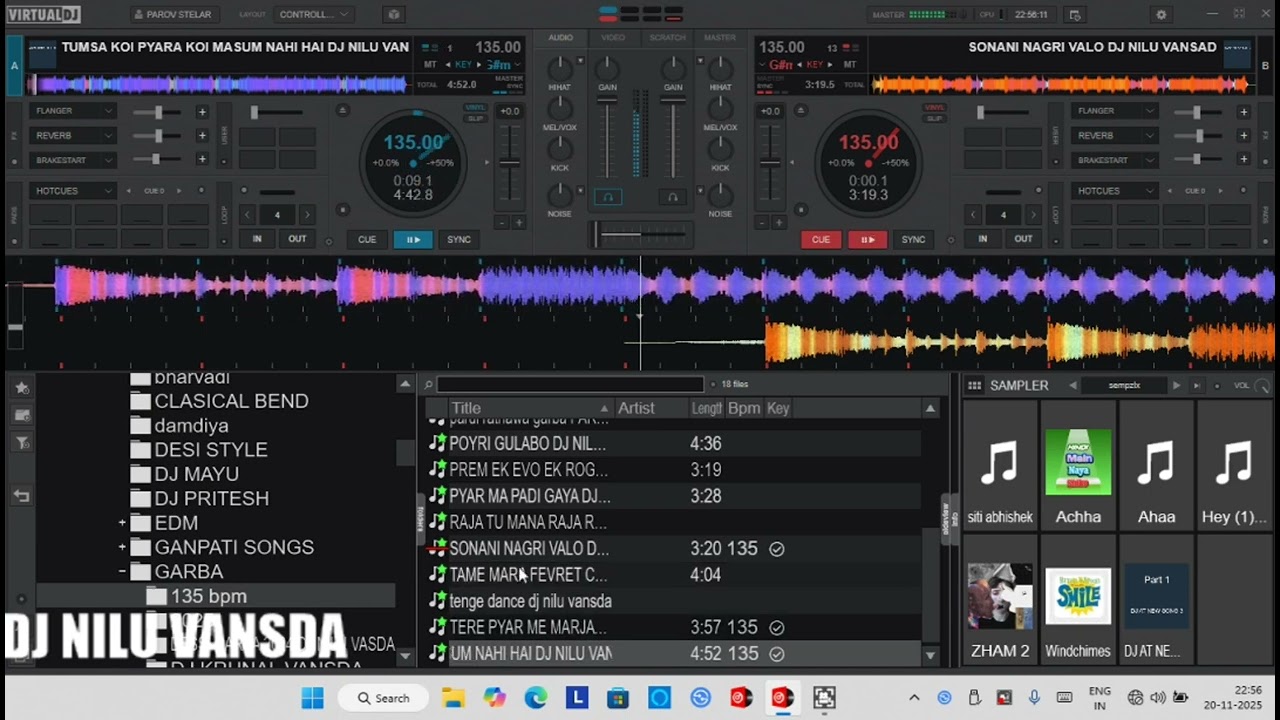Toggle play/pause on deck A
The width and height of the screenshot is (1280, 720).
pyautogui.click(x=412, y=239)
